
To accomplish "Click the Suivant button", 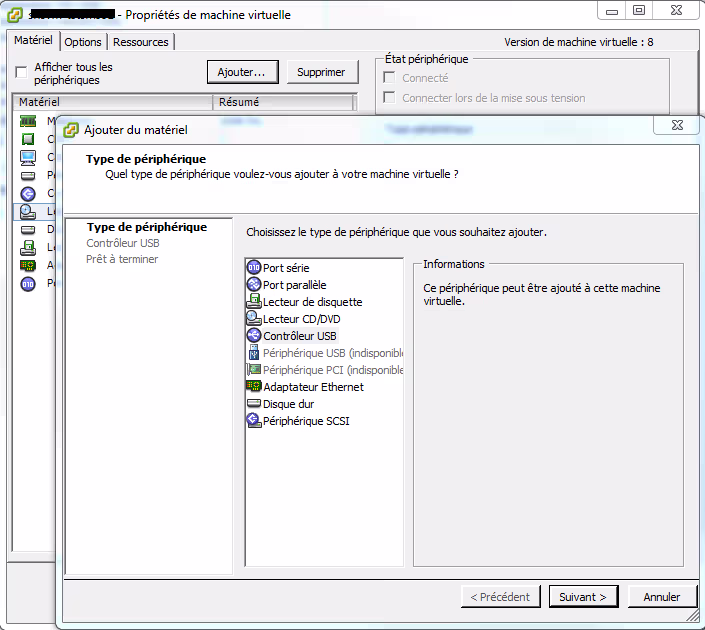I will [x=583, y=597].
